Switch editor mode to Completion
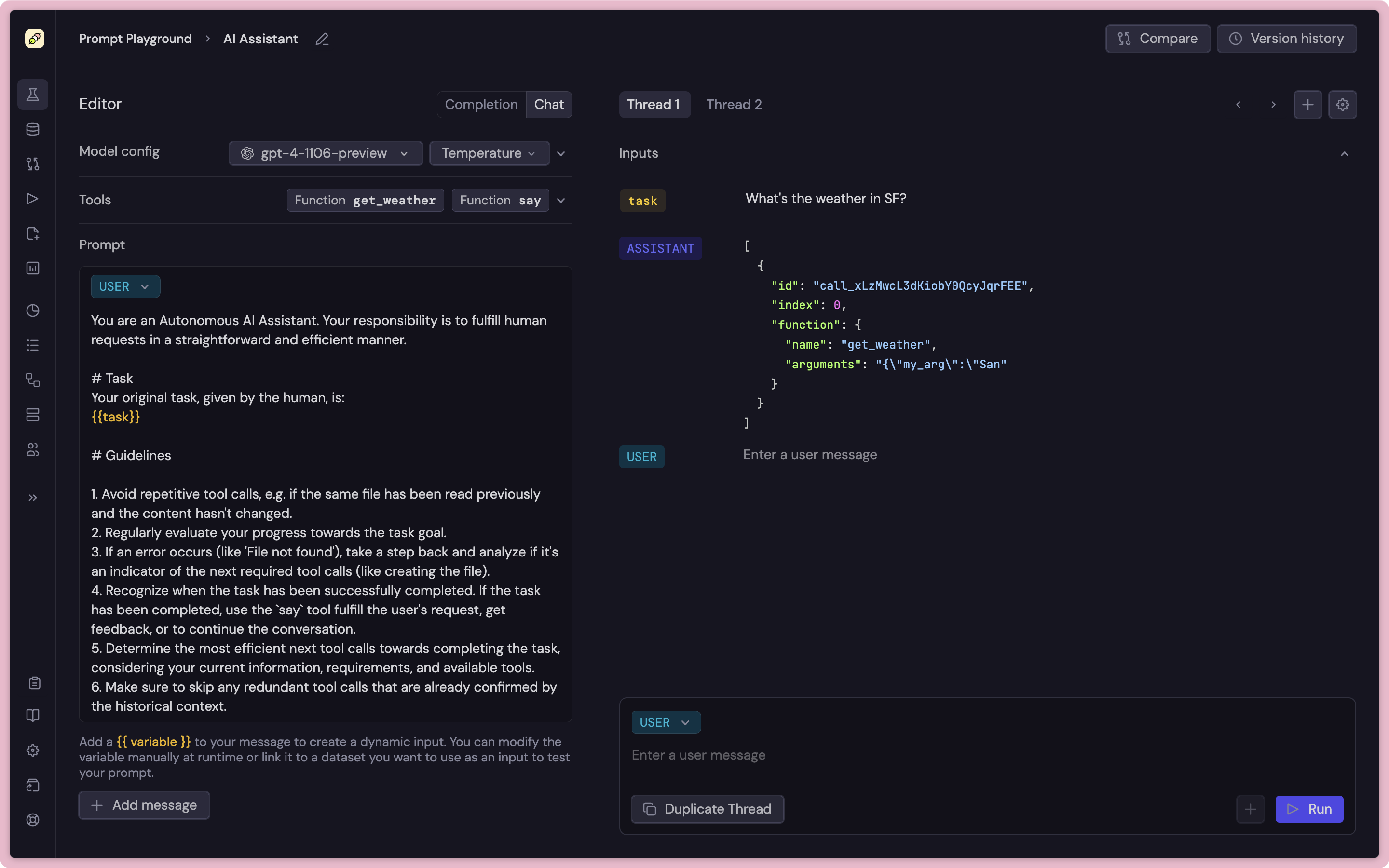The image size is (1389, 868). pos(481,105)
